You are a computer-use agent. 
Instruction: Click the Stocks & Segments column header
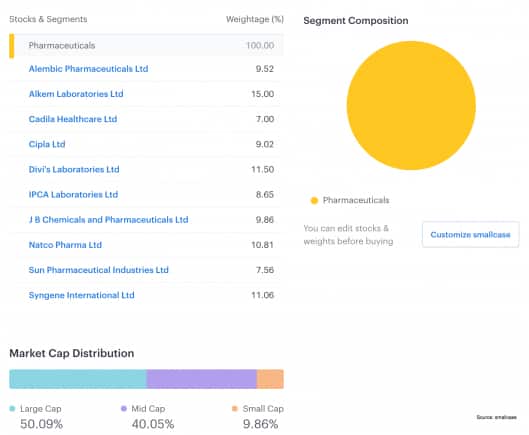pos(48,19)
